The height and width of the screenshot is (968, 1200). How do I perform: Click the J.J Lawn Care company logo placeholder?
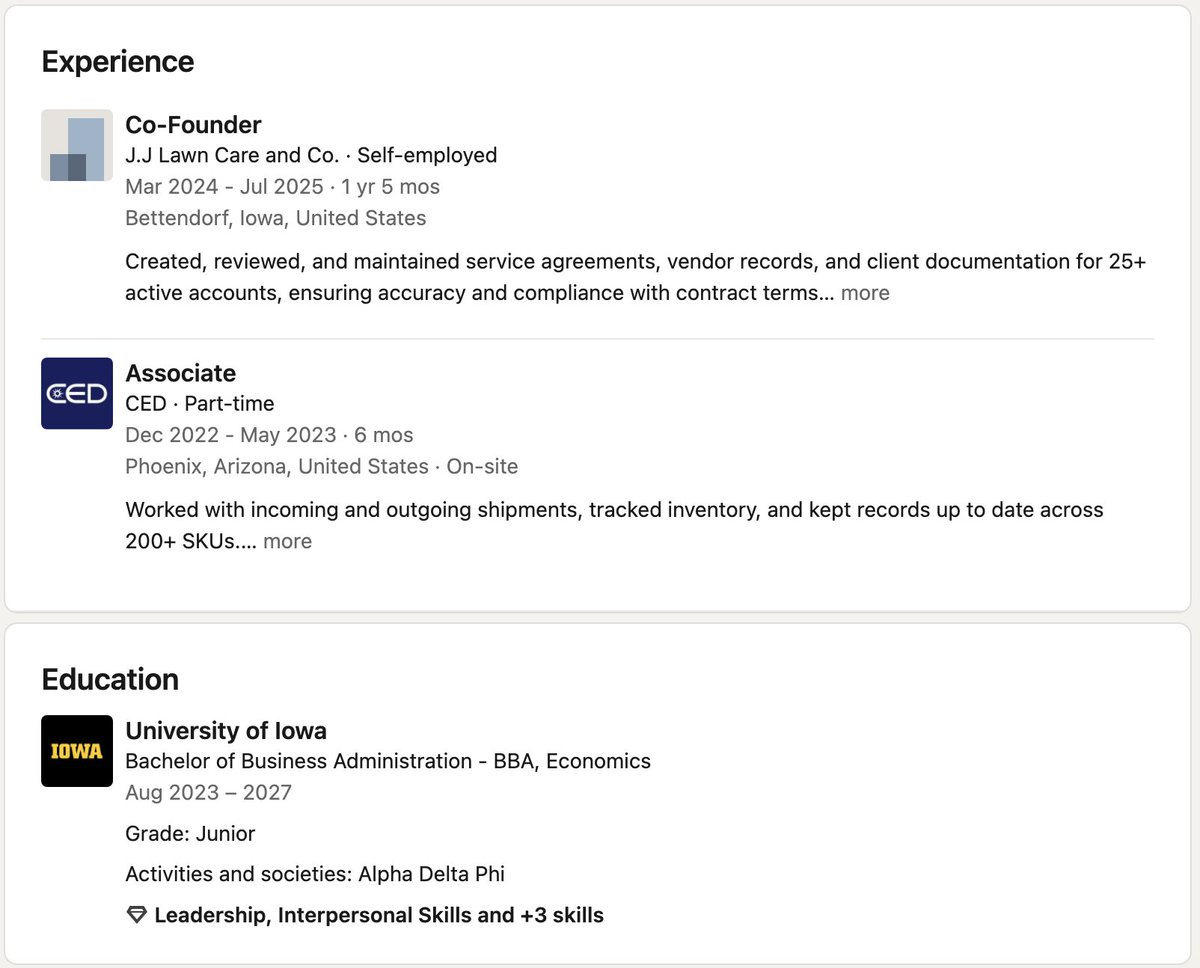(x=77, y=145)
